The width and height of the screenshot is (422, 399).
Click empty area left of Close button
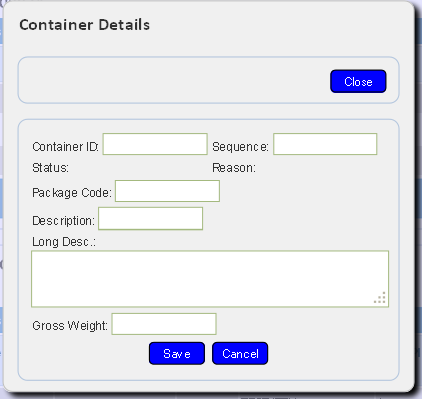point(173,80)
